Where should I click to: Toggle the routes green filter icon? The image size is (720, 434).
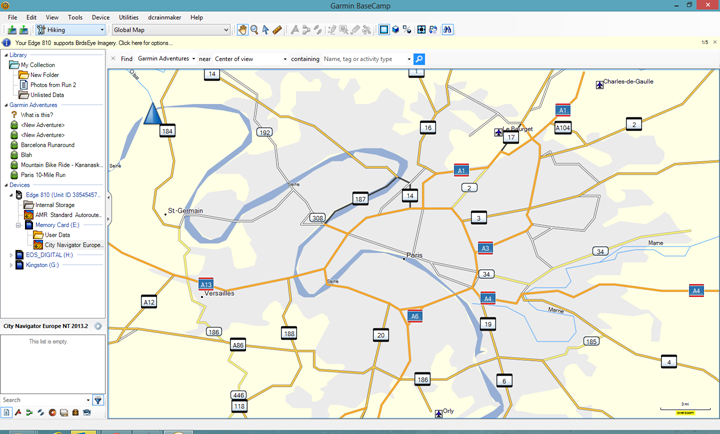pos(29,412)
